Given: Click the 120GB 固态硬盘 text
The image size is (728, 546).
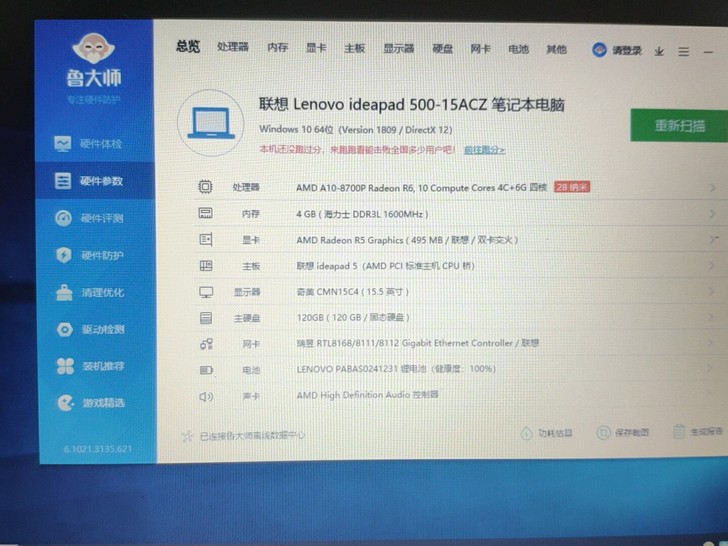Looking at the screenshot, I should tap(353, 318).
